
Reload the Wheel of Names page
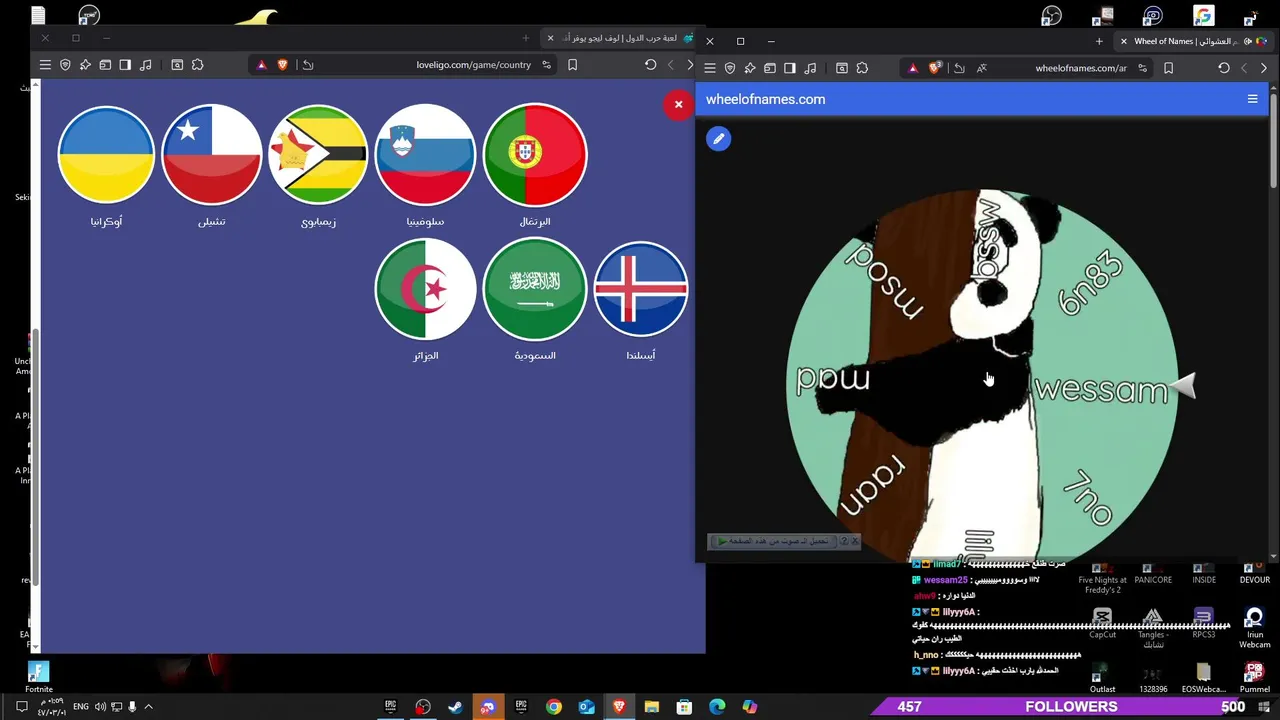[1224, 68]
